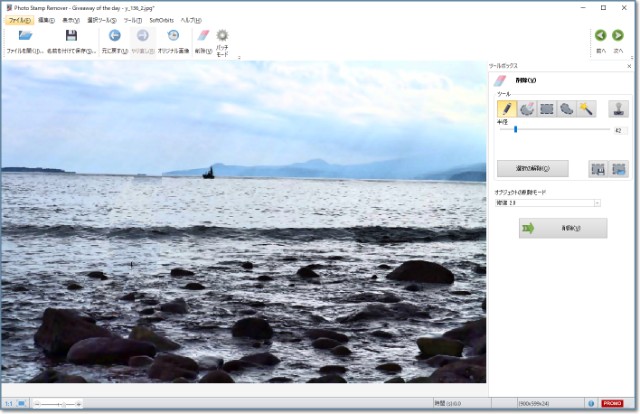Select the magic wand tool
The image size is (640, 414).
[x=586, y=108]
